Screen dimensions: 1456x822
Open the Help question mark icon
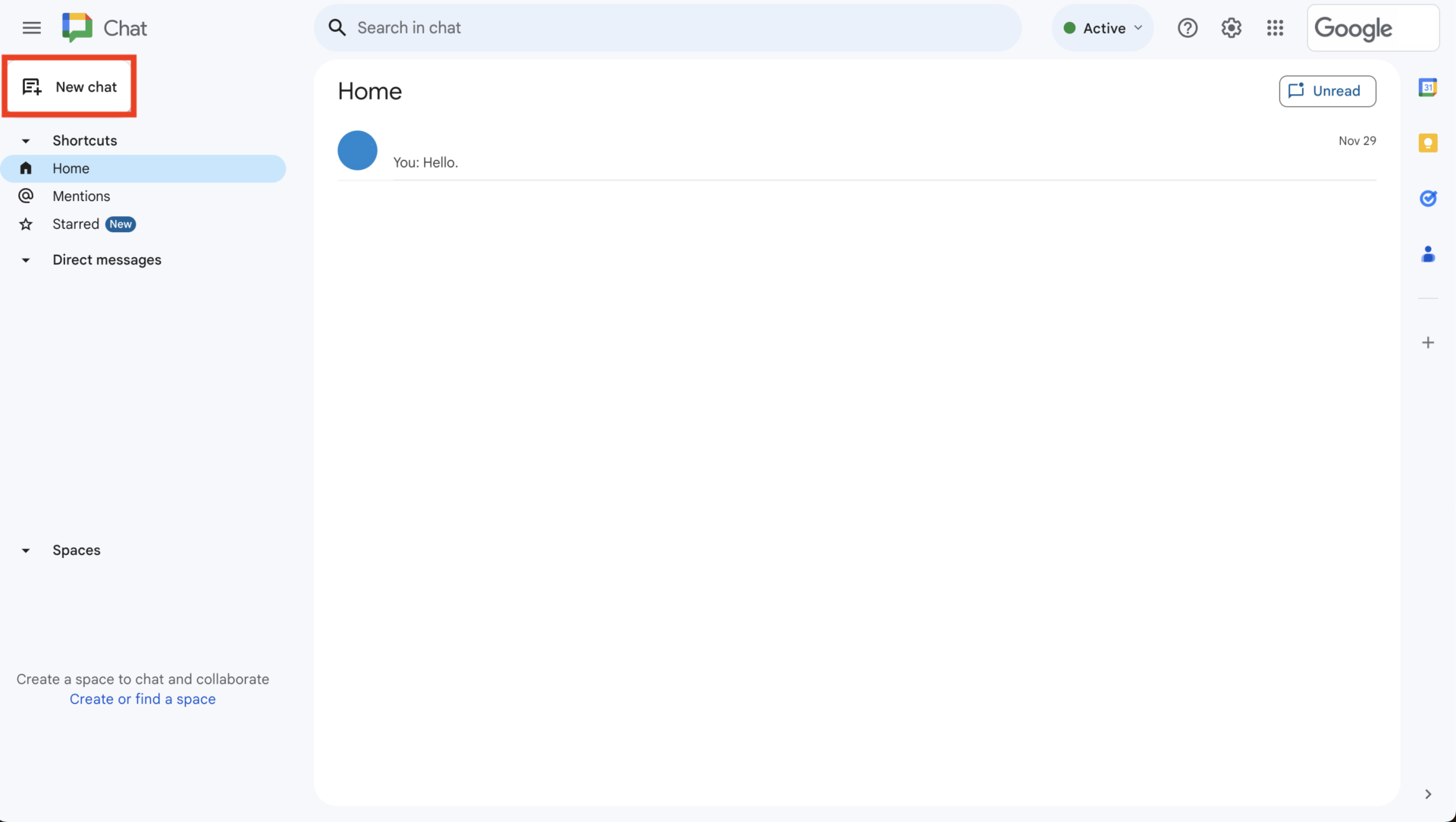pyautogui.click(x=1188, y=27)
